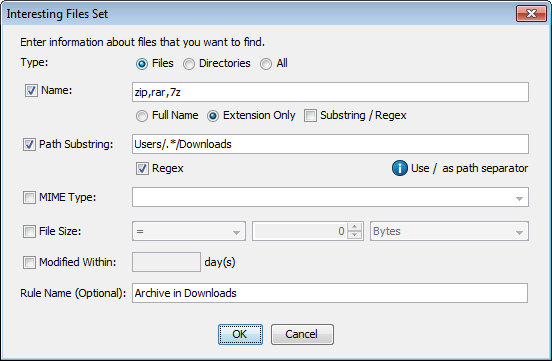The height and width of the screenshot is (361, 552).
Task: Click the blue info icon near path separator
Action: coord(400,168)
